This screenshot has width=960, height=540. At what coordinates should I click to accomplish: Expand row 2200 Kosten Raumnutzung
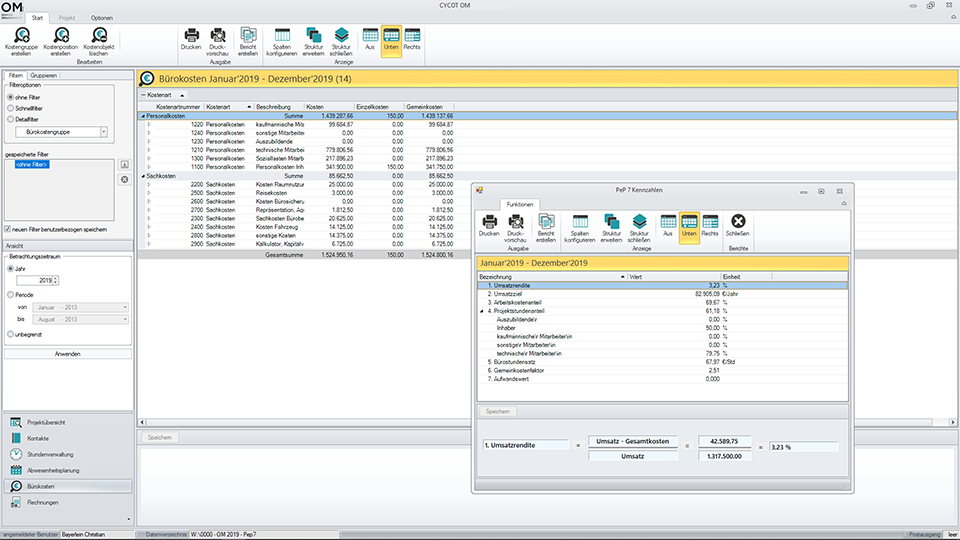pos(149,184)
